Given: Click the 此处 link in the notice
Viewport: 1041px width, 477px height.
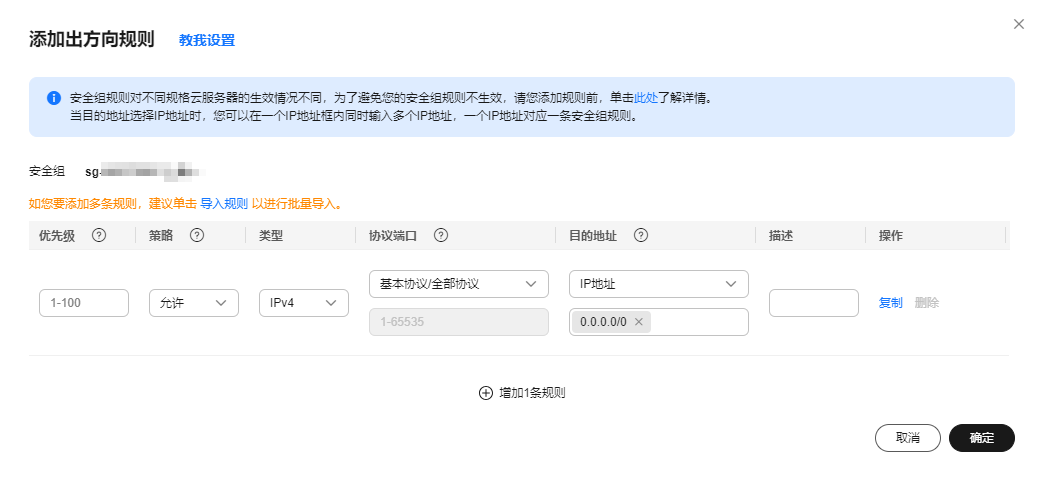Looking at the screenshot, I should point(646,98).
